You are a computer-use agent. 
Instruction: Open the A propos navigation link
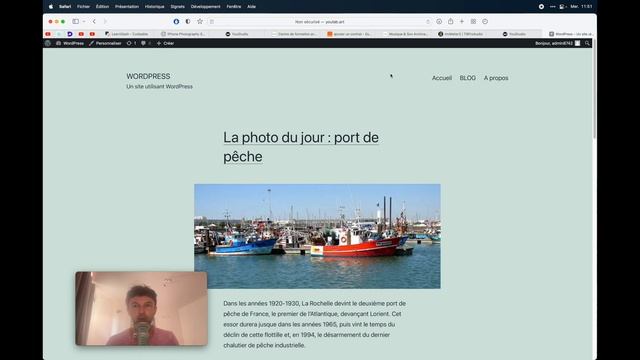(x=496, y=78)
